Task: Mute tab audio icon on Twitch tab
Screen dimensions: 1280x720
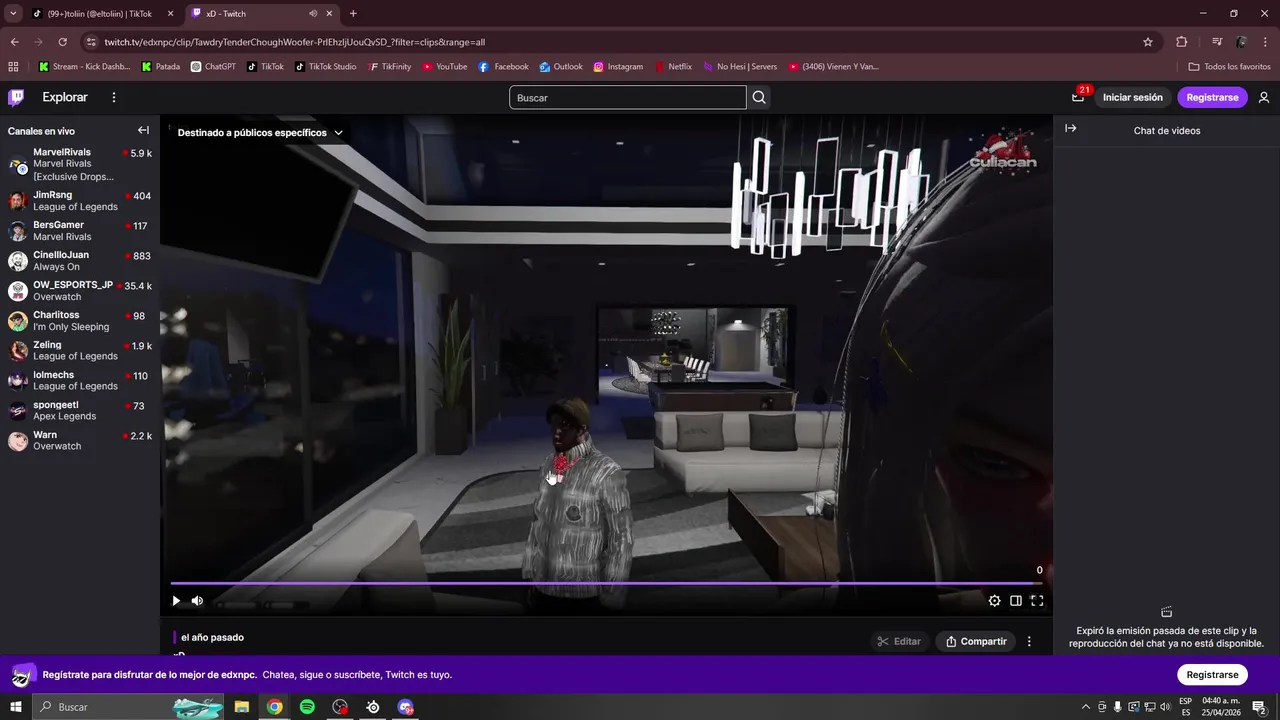Action: (313, 14)
